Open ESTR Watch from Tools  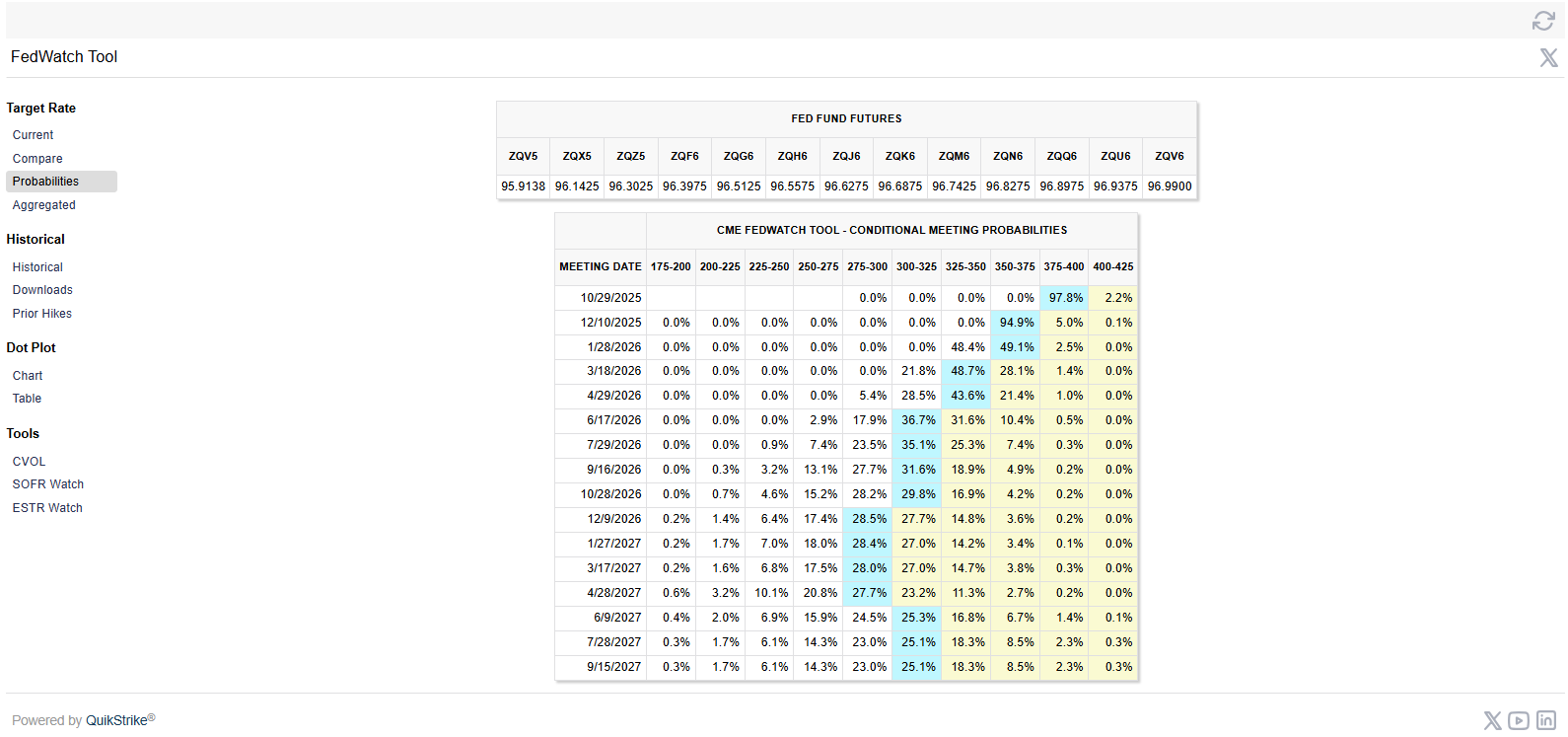[47, 508]
